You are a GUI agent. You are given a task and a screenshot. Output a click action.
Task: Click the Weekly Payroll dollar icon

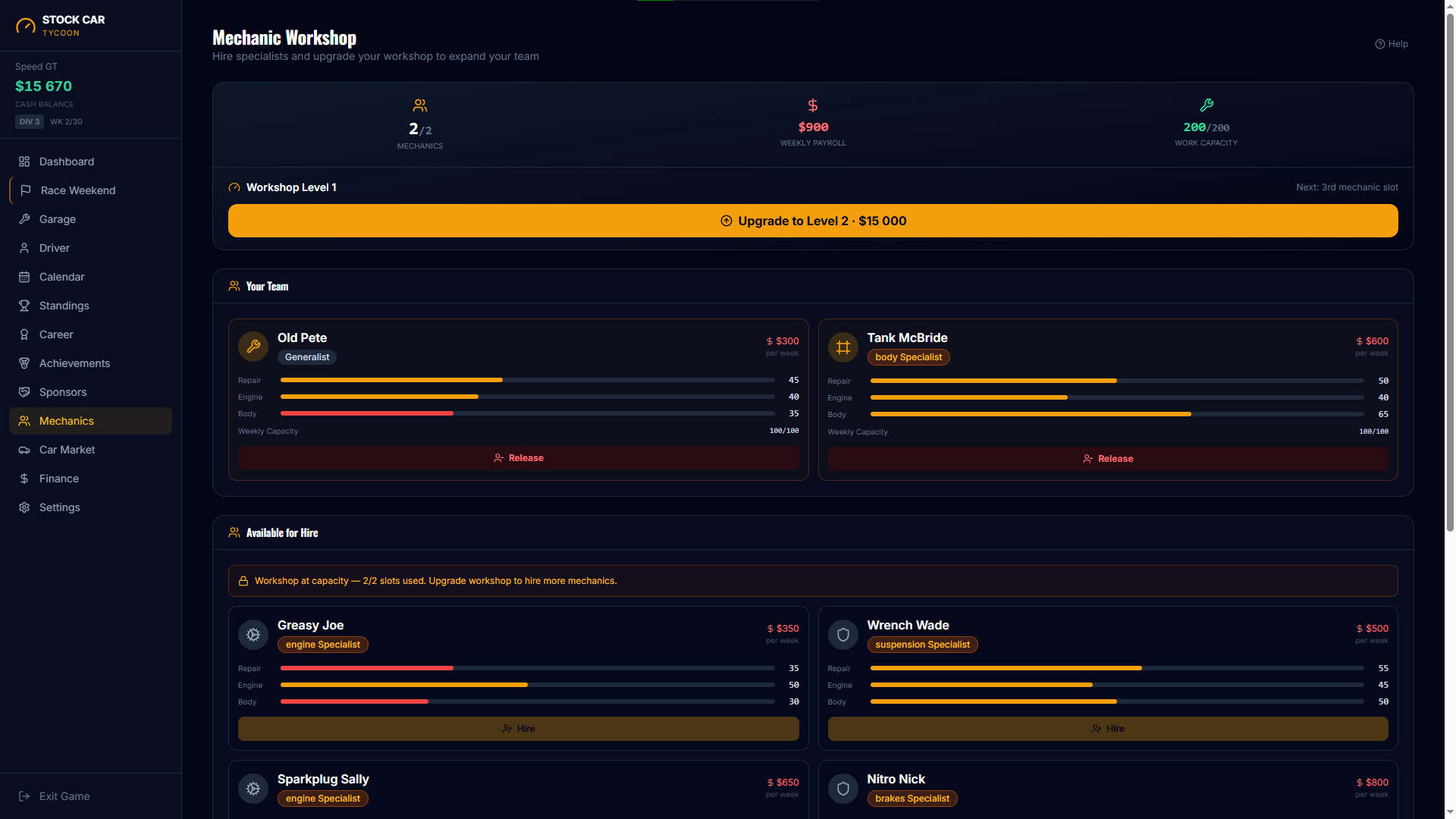[813, 105]
